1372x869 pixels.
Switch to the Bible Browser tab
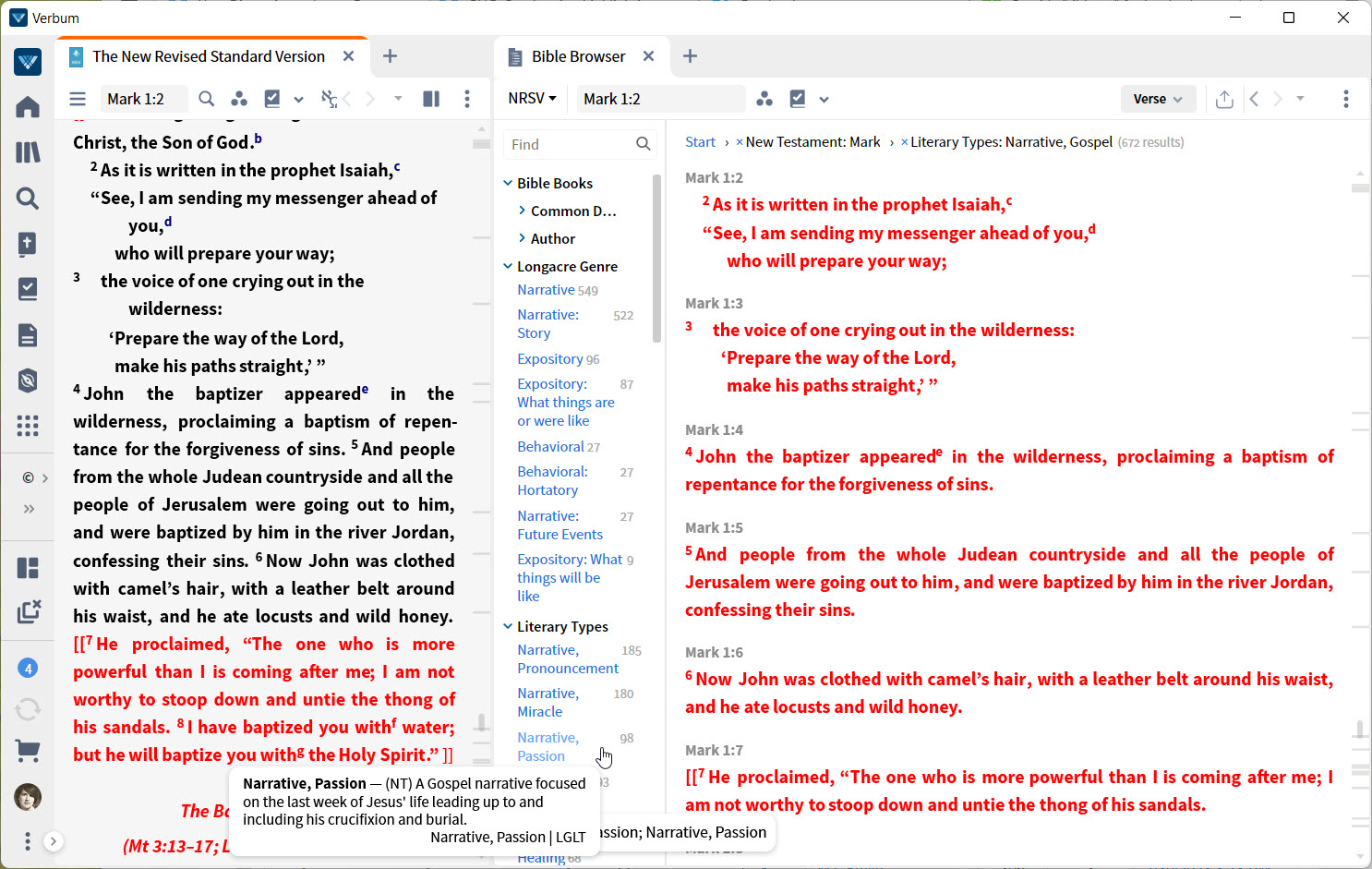click(578, 56)
